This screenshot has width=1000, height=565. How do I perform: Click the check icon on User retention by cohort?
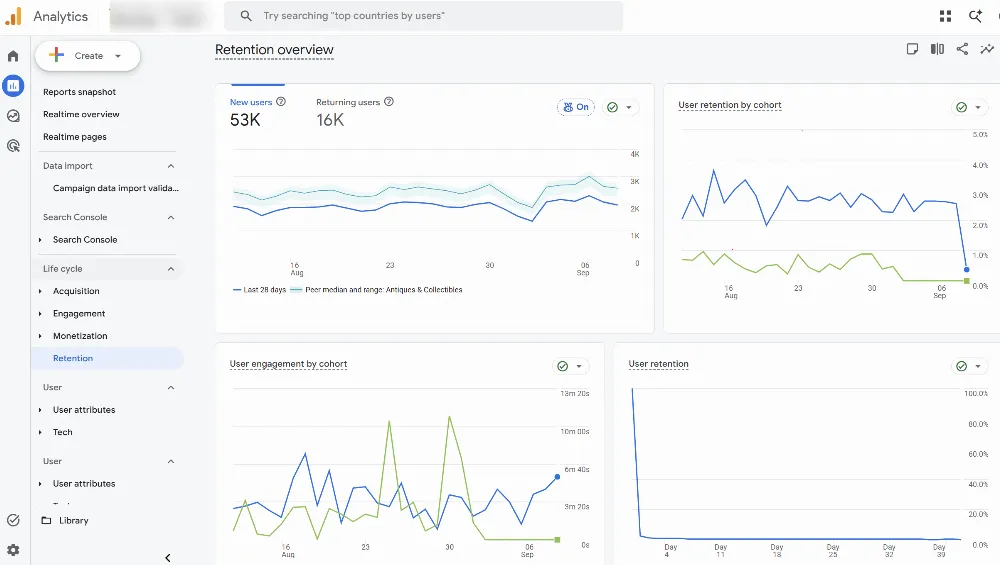coord(961,107)
